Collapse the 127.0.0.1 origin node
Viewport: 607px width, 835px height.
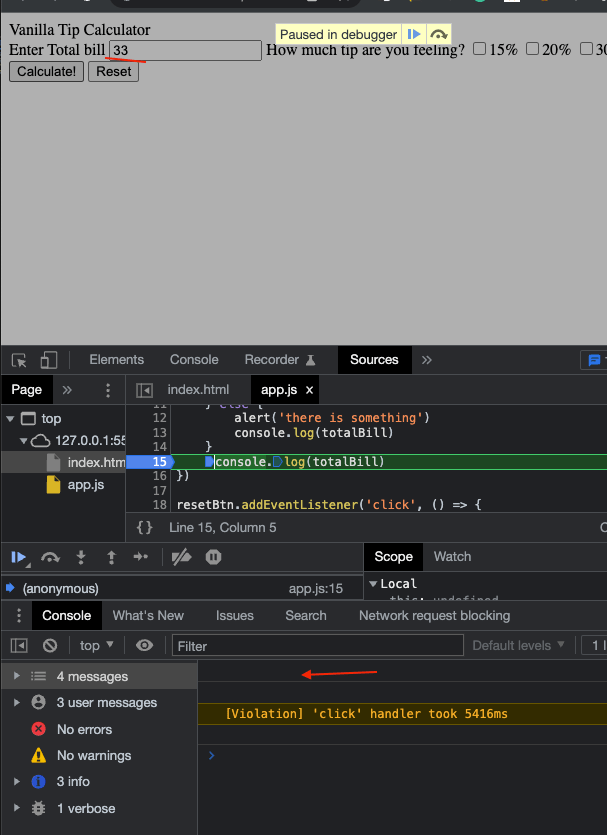(x=23, y=441)
